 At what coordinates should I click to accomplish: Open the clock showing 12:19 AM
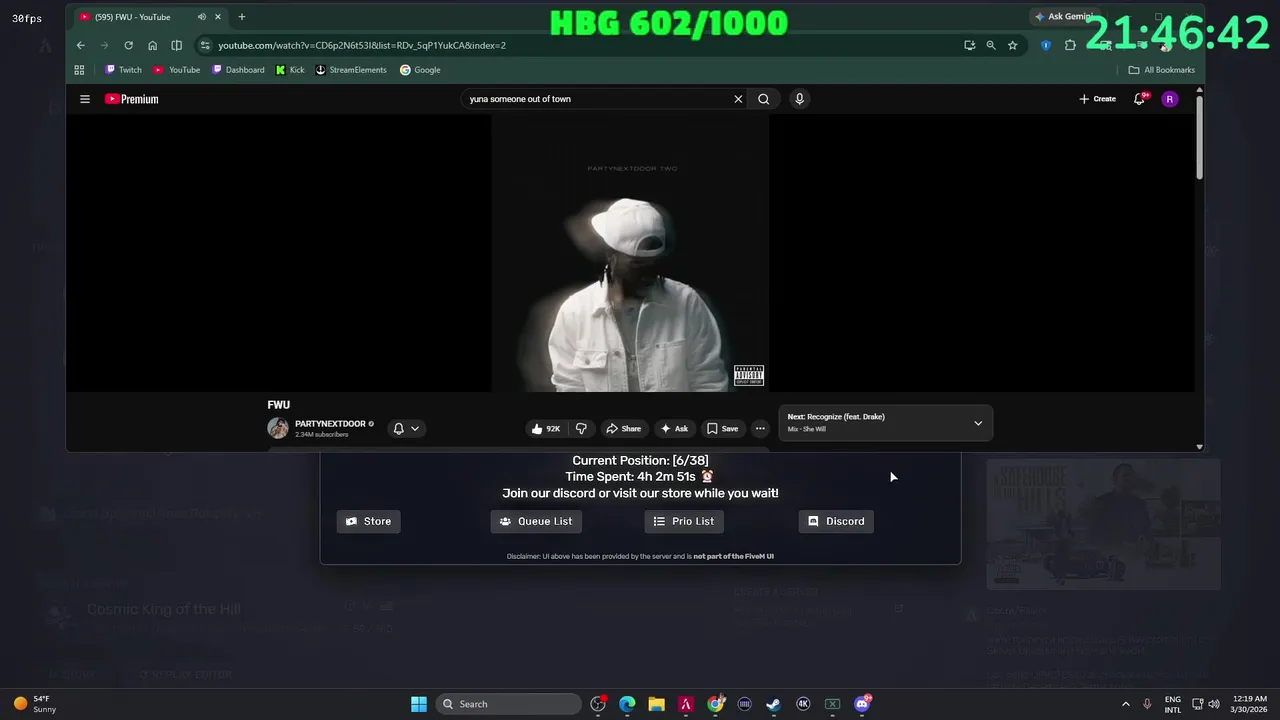[1248, 704]
